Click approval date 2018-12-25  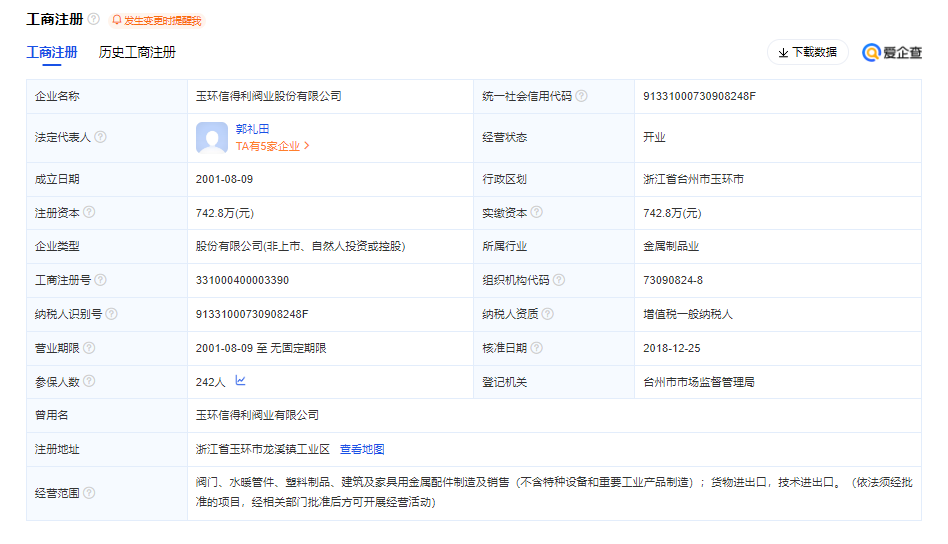click(x=672, y=348)
